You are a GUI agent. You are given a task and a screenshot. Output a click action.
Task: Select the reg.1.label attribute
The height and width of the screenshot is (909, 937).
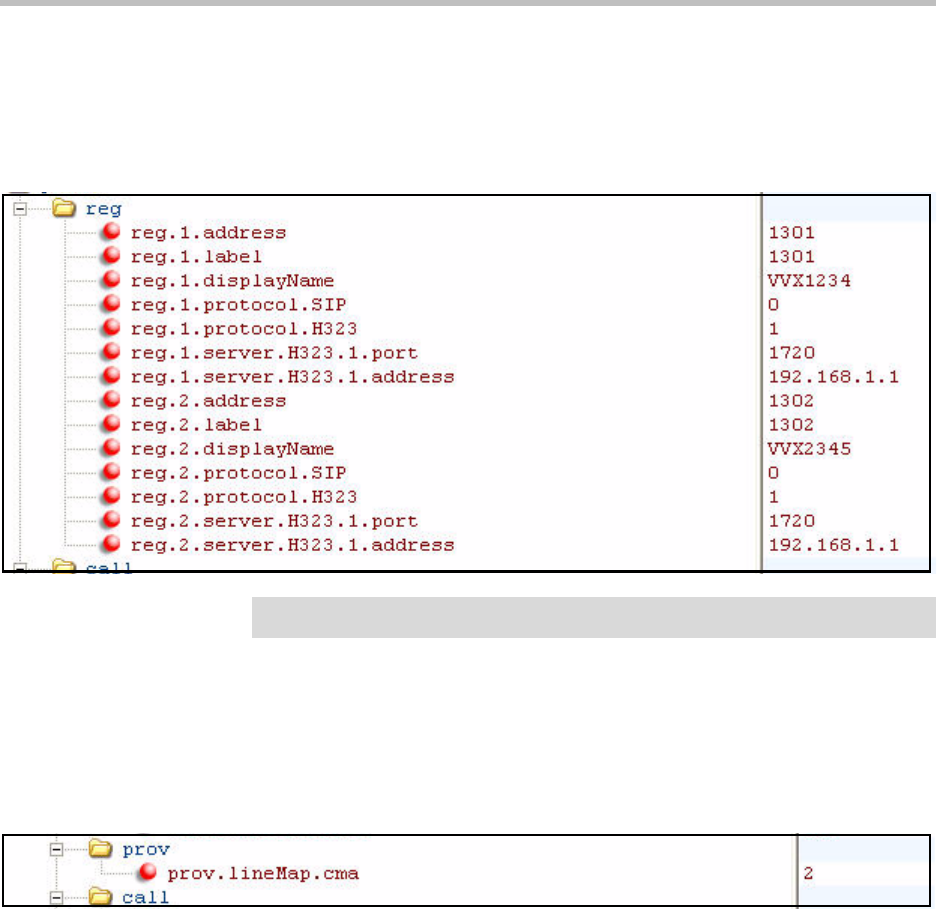click(x=196, y=257)
